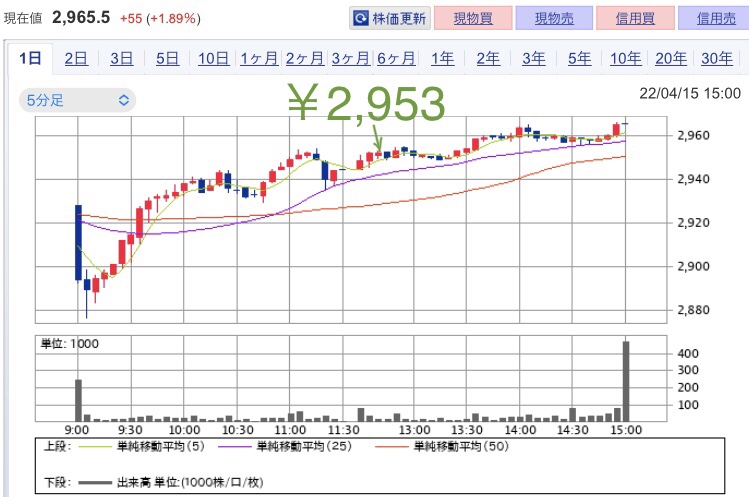
Task: Switch to the 3年 chart period
Action: tap(534, 59)
